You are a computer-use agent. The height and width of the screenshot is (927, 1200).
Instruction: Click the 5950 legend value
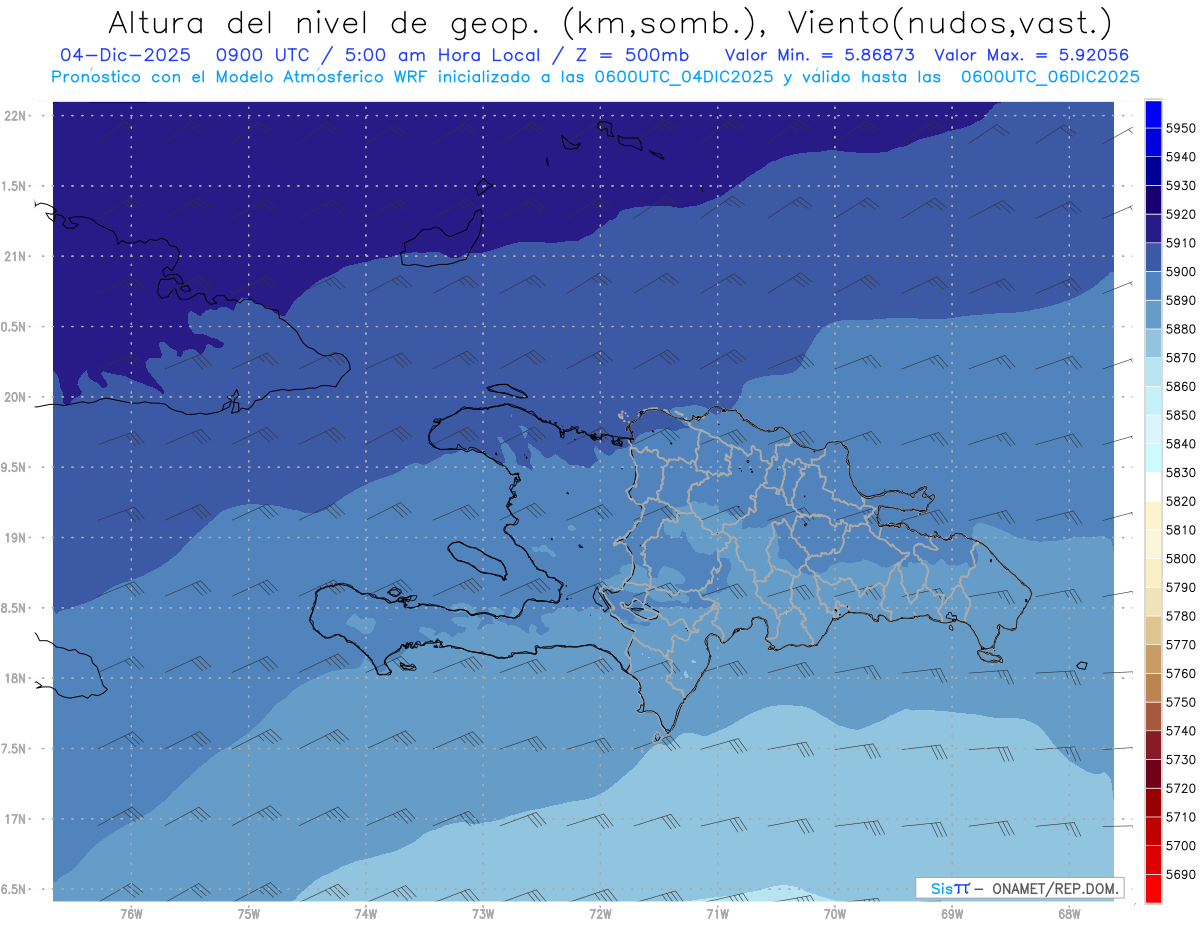point(1181,128)
